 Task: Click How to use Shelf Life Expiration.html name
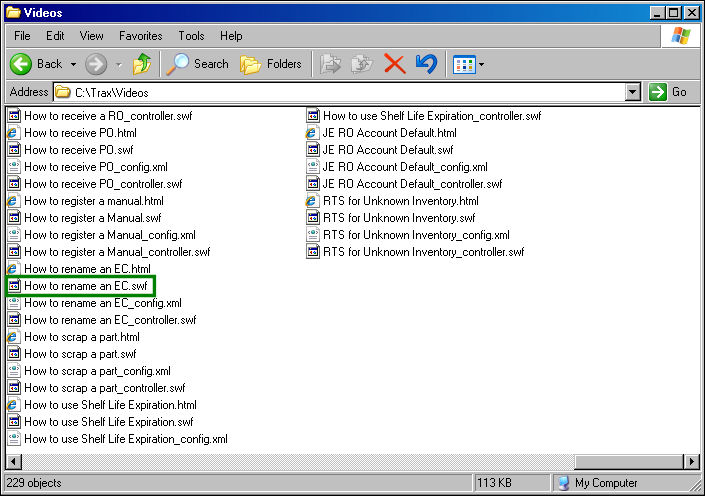[111, 405]
